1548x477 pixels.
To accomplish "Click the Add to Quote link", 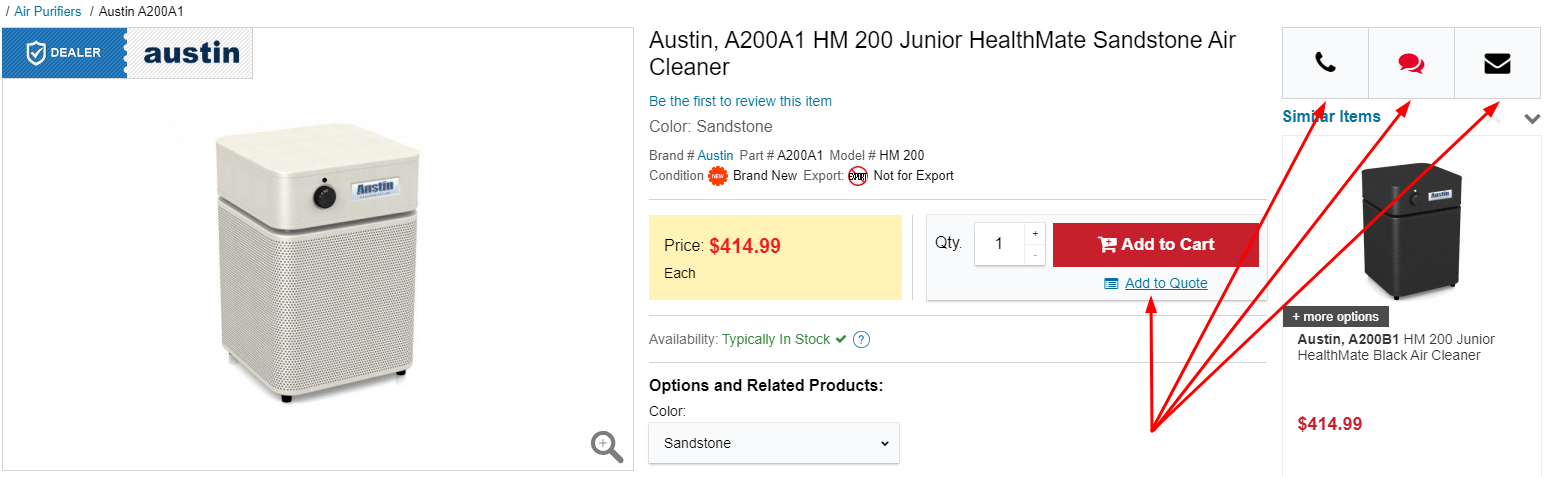I will tap(1166, 283).
